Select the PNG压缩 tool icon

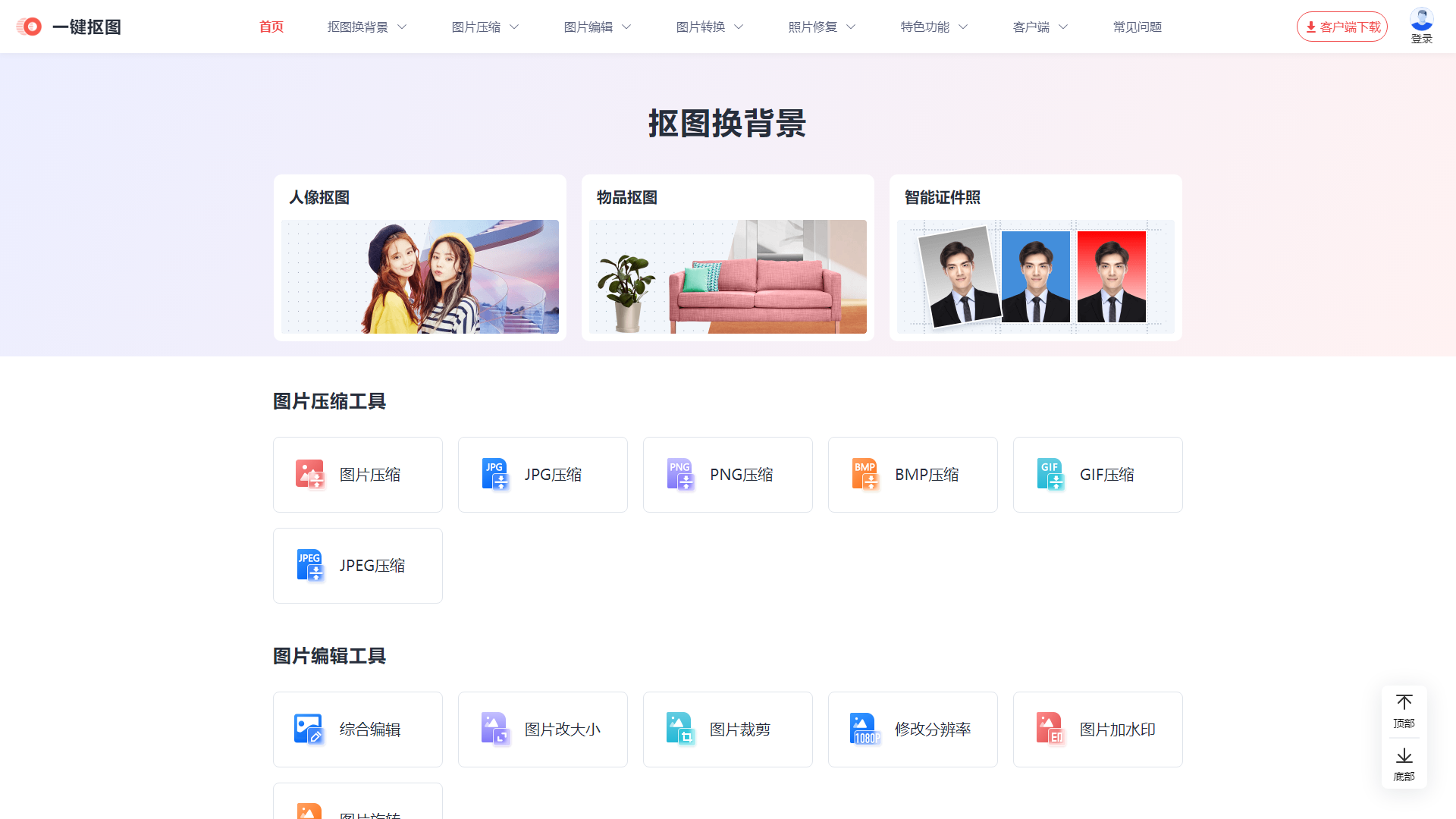680,474
